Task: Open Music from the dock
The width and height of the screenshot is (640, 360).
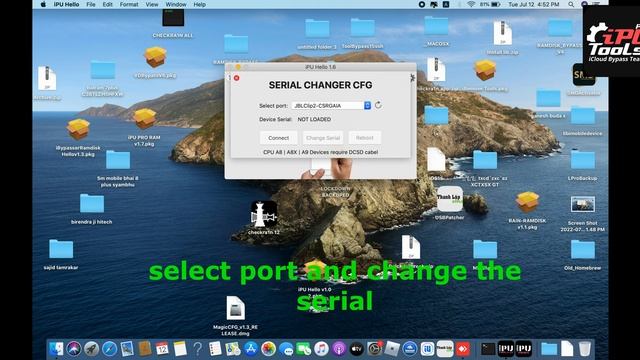Action: [321, 349]
